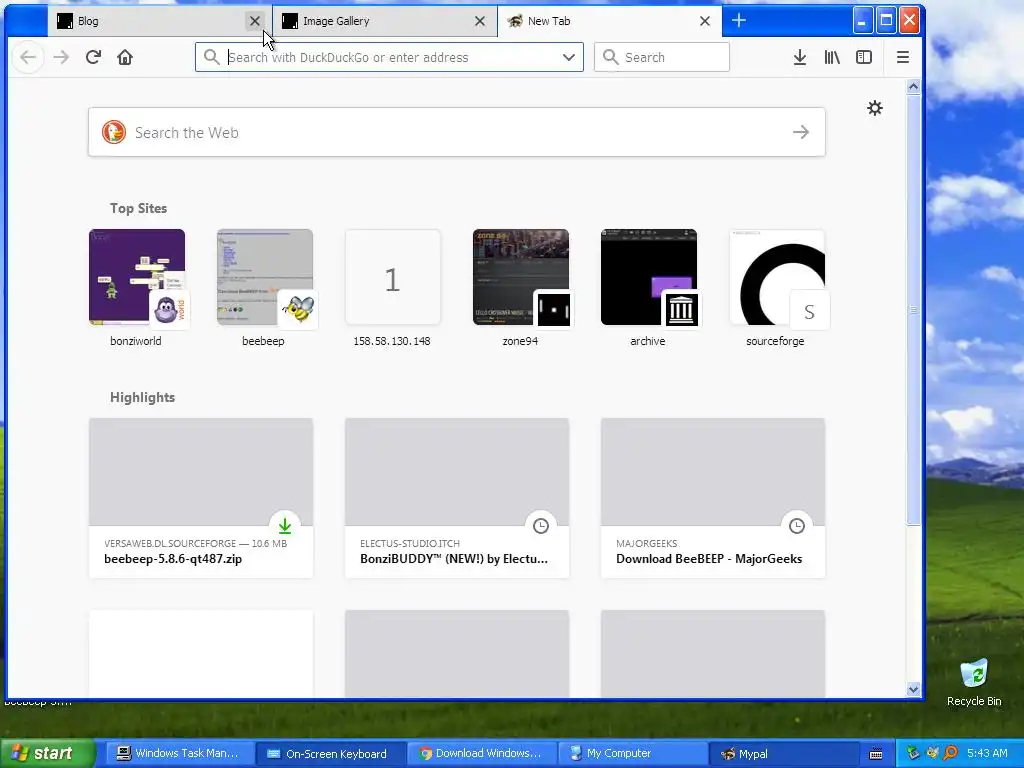The image size is (1024, 768).
Task: Reload the current page
Action: tap(93, 57)
